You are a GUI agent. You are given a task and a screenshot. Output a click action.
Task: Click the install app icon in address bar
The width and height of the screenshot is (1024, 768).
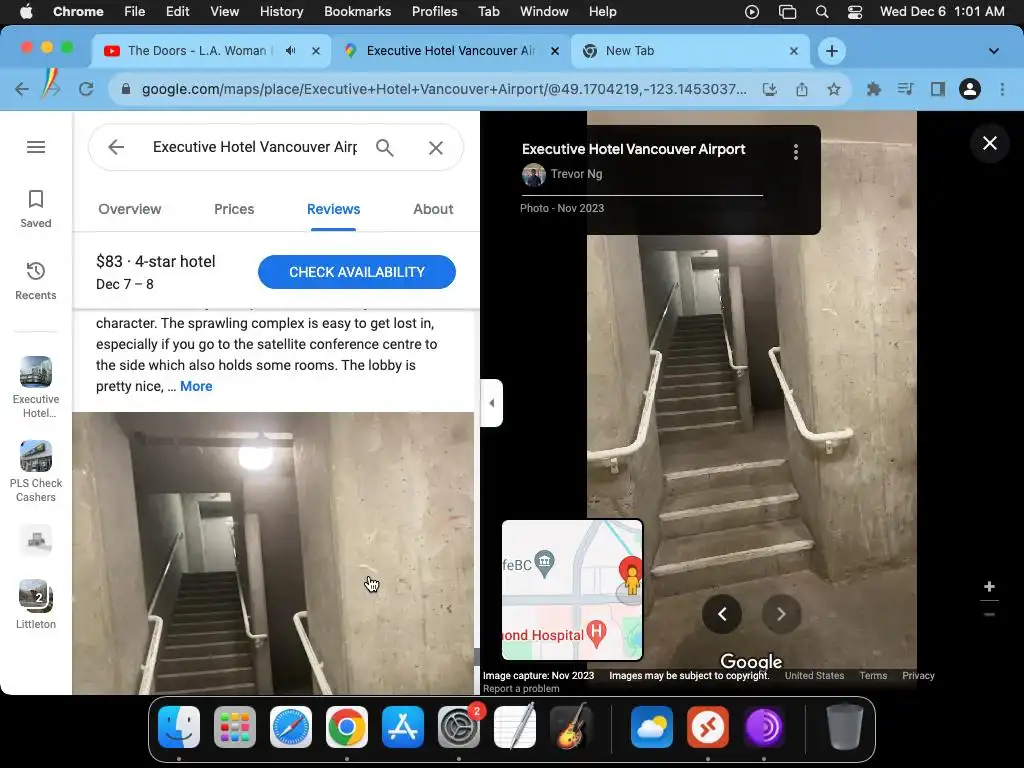click(770, 89)
